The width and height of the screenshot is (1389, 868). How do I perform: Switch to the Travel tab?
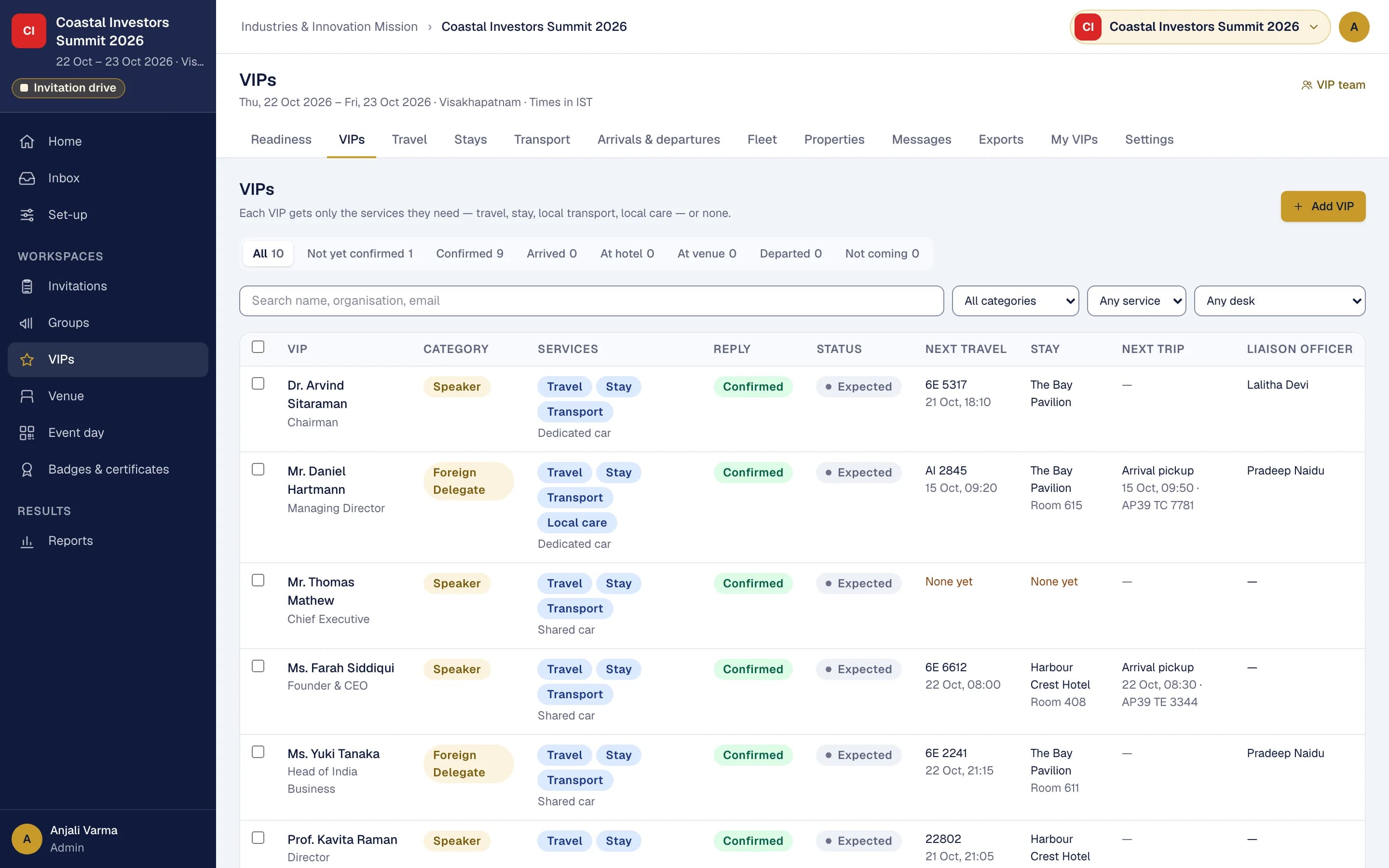(x=409, y=139)
